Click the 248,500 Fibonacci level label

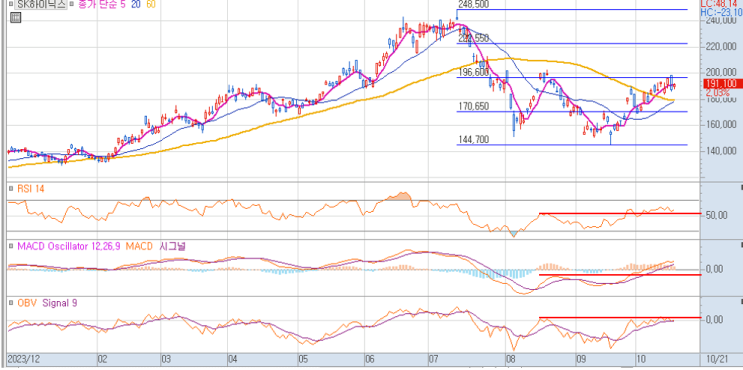(473, 4)
